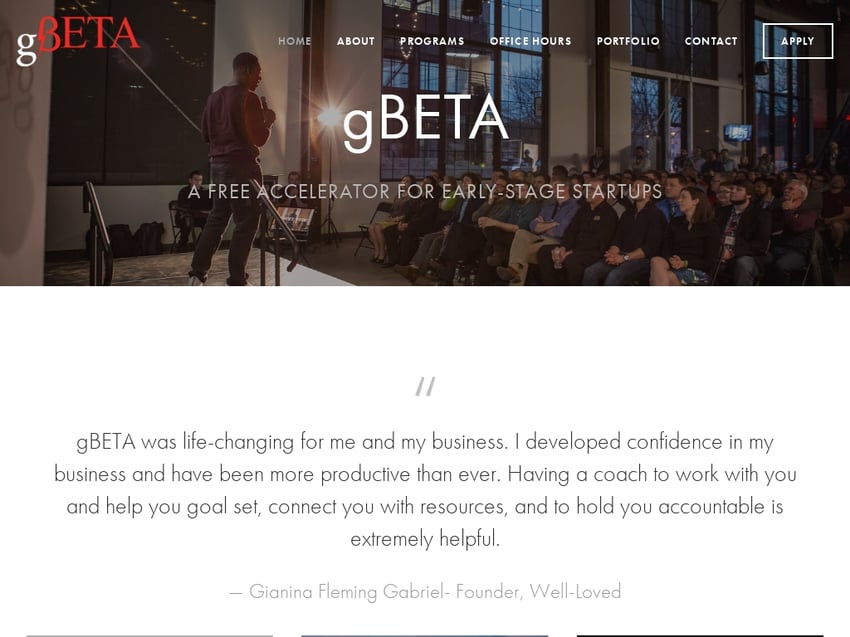Click the free accelerator tagline text

point(425,191)
